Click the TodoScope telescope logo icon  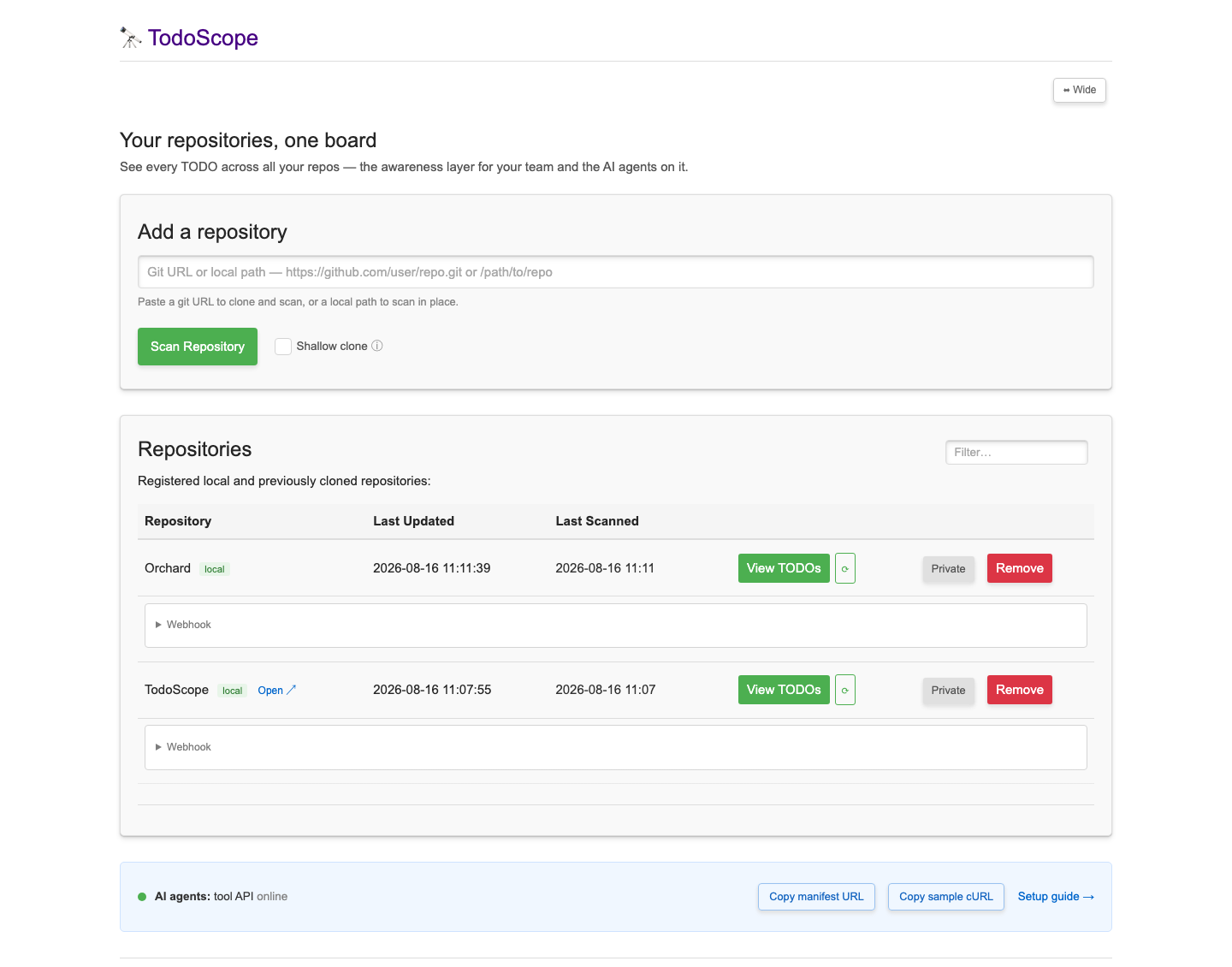tap(131, 38)
